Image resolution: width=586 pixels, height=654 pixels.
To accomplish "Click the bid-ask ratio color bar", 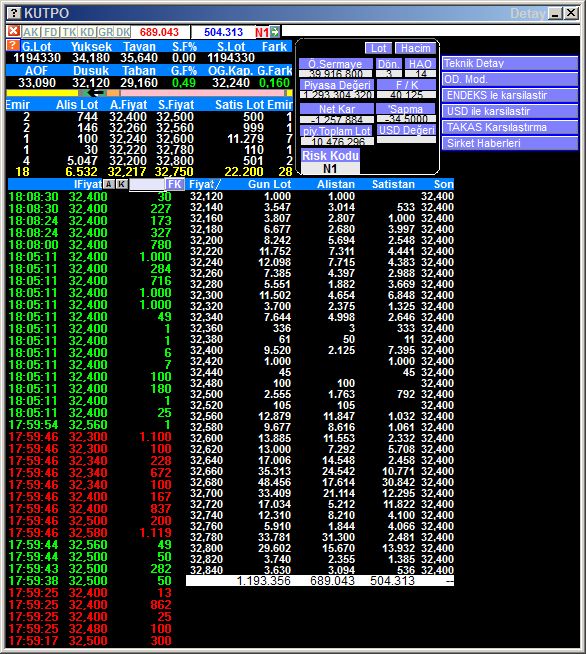I will (x=149, y=93).
